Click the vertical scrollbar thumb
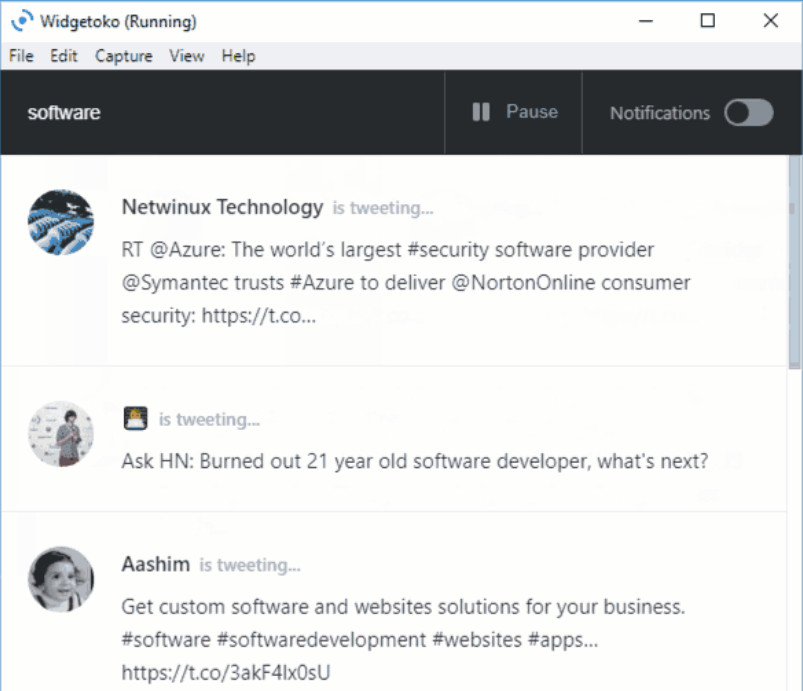Screen dimensions: 803x691 click(794, 262)
